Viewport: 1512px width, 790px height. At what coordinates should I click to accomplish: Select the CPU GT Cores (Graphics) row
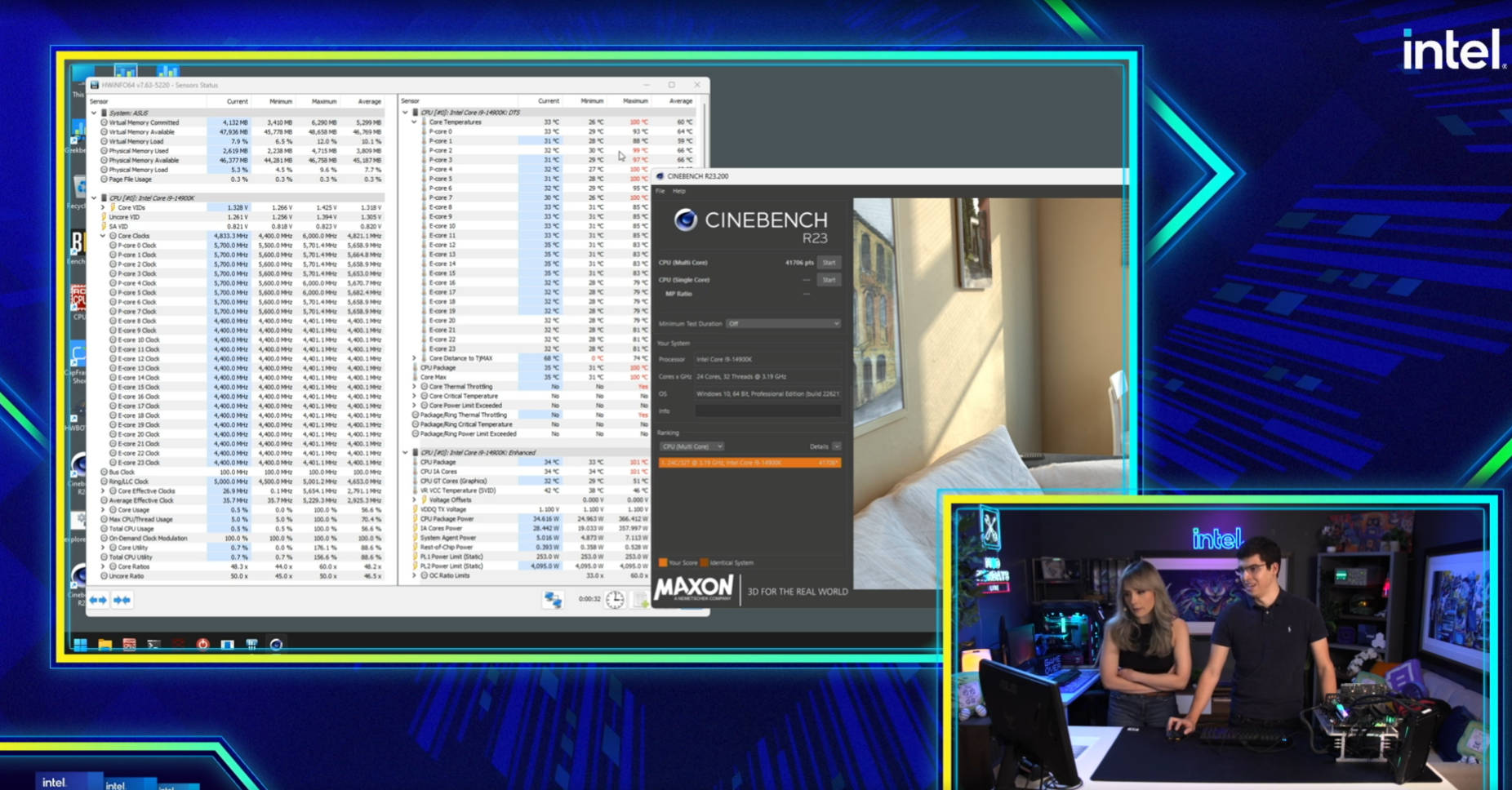pyautogui.click(x=529, y=482)
